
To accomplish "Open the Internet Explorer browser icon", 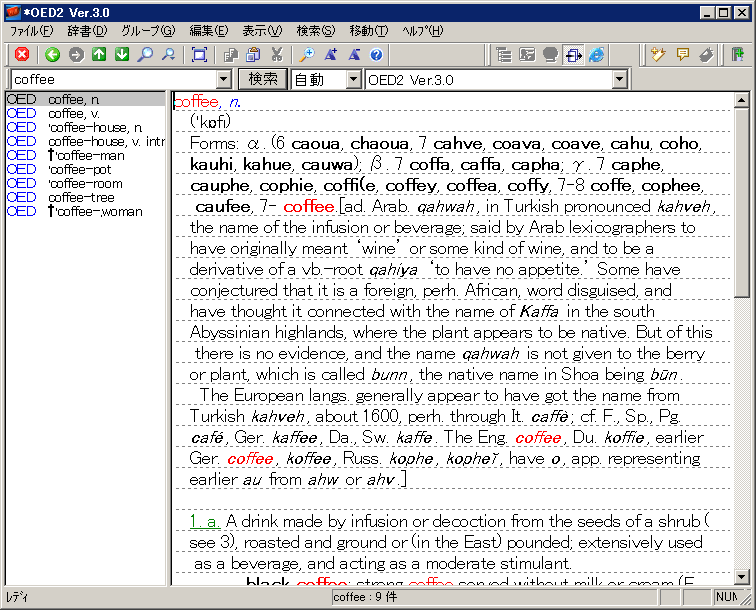I will (596, 54).
